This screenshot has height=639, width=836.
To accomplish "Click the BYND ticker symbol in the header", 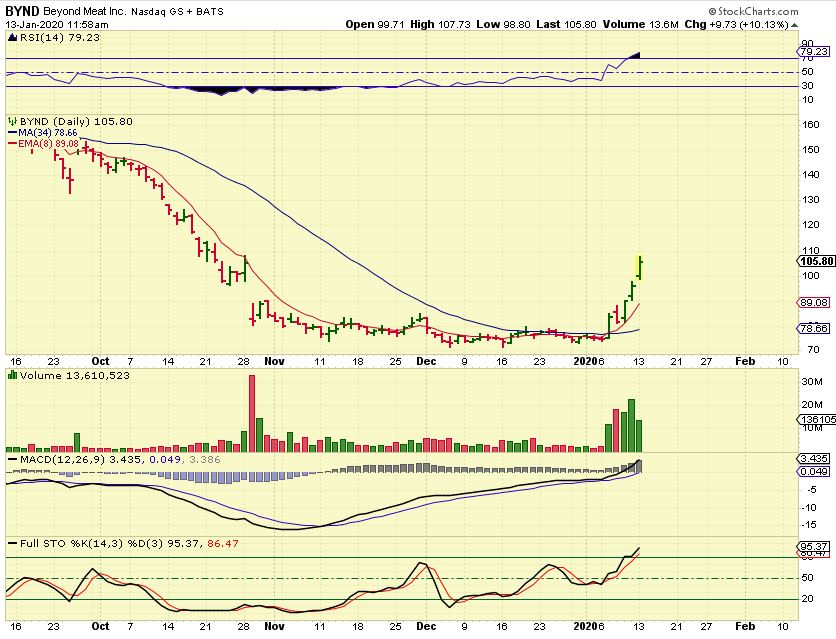I will (x=22, y=11).
